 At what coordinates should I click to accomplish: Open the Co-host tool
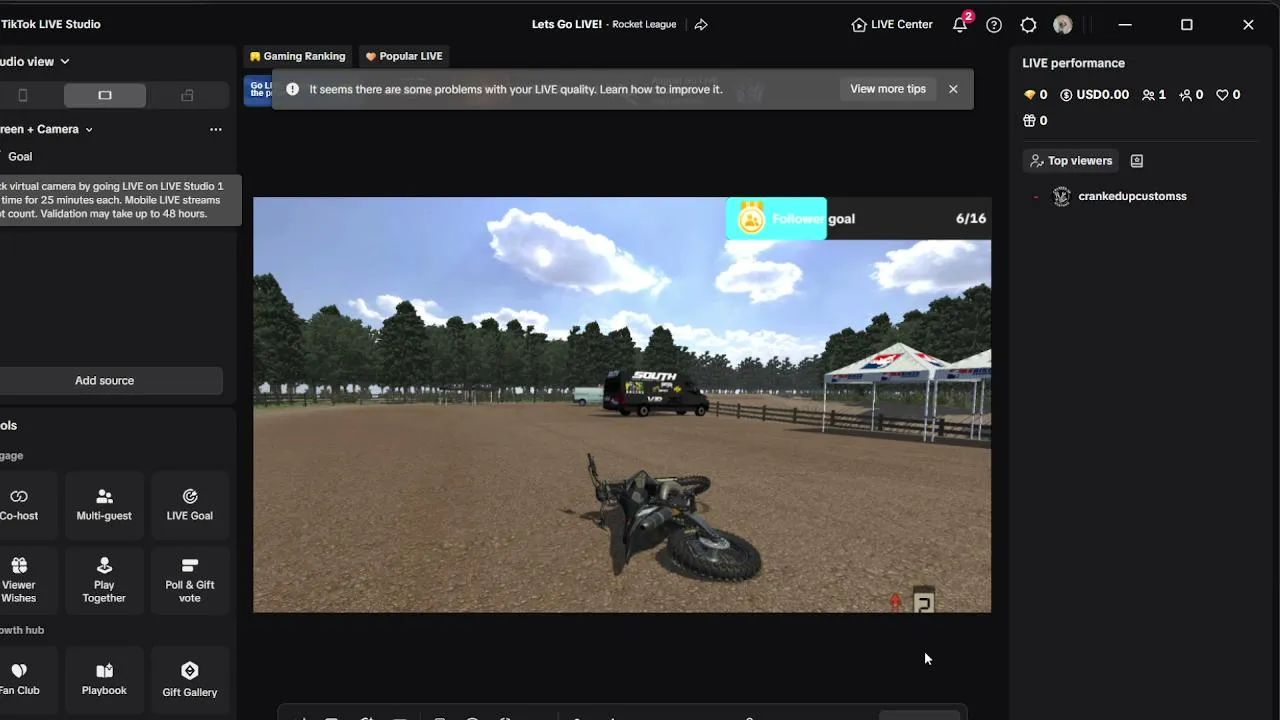[x=19, y=505]
